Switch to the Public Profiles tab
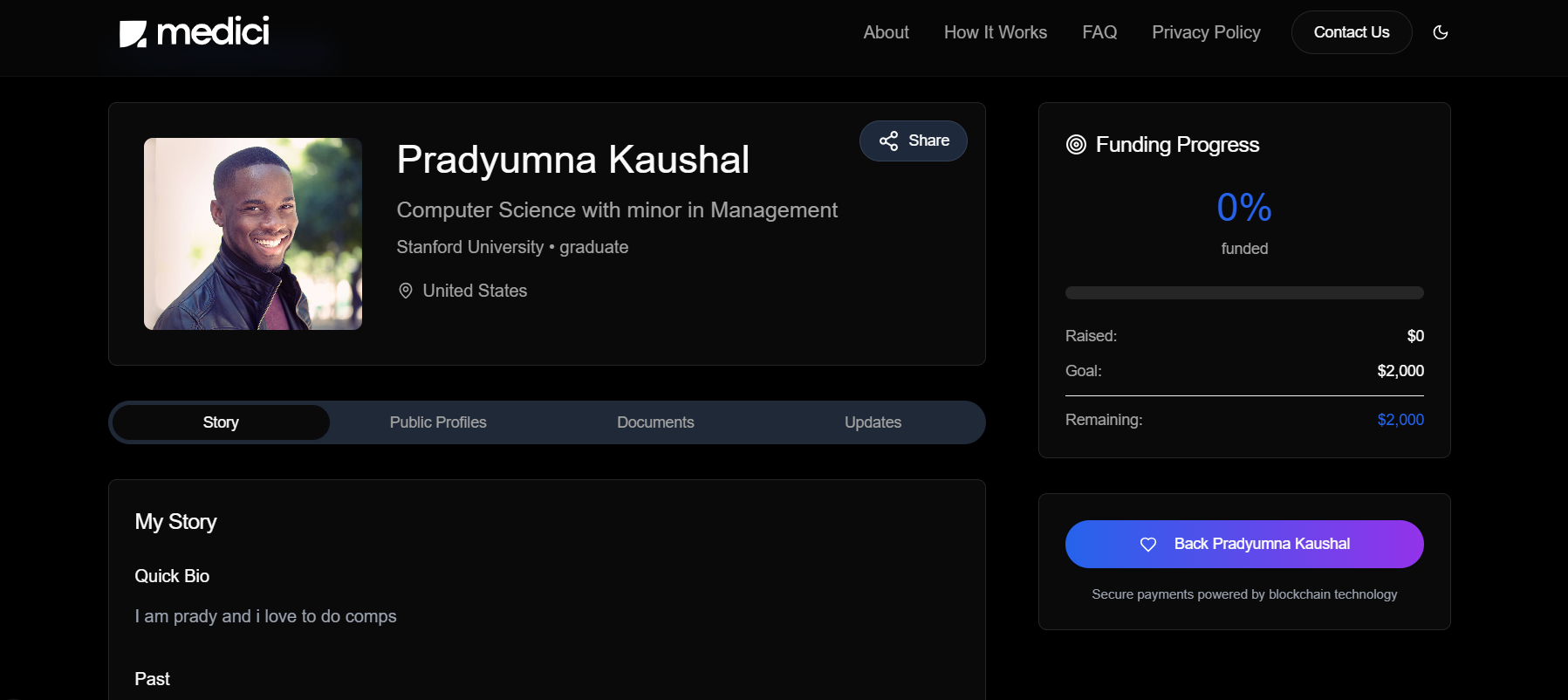The width and height of the screenshot is (1568, 700). 438,422
